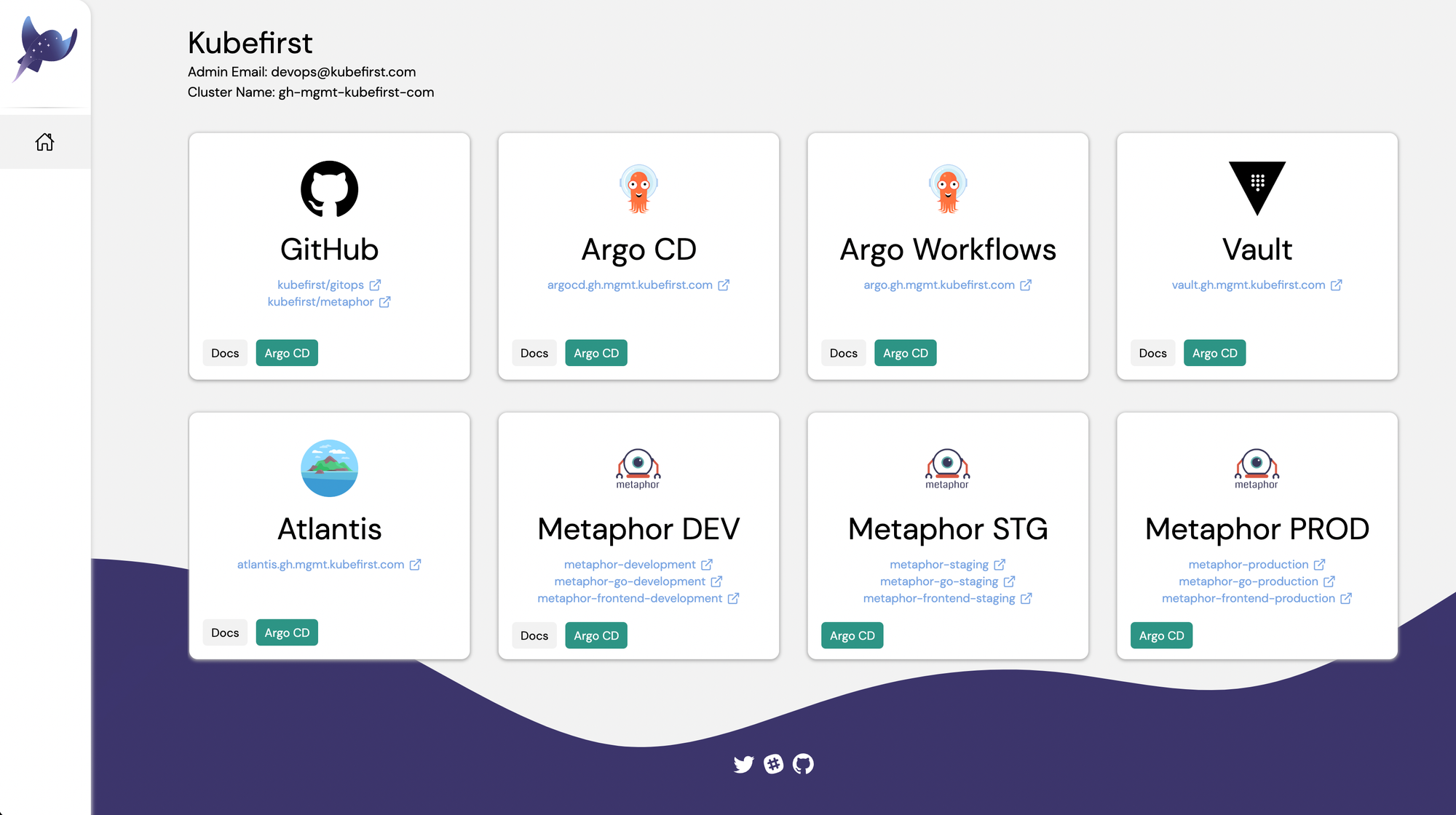Click external-link icon beside metaphor-frontend-development

[734, 597]
